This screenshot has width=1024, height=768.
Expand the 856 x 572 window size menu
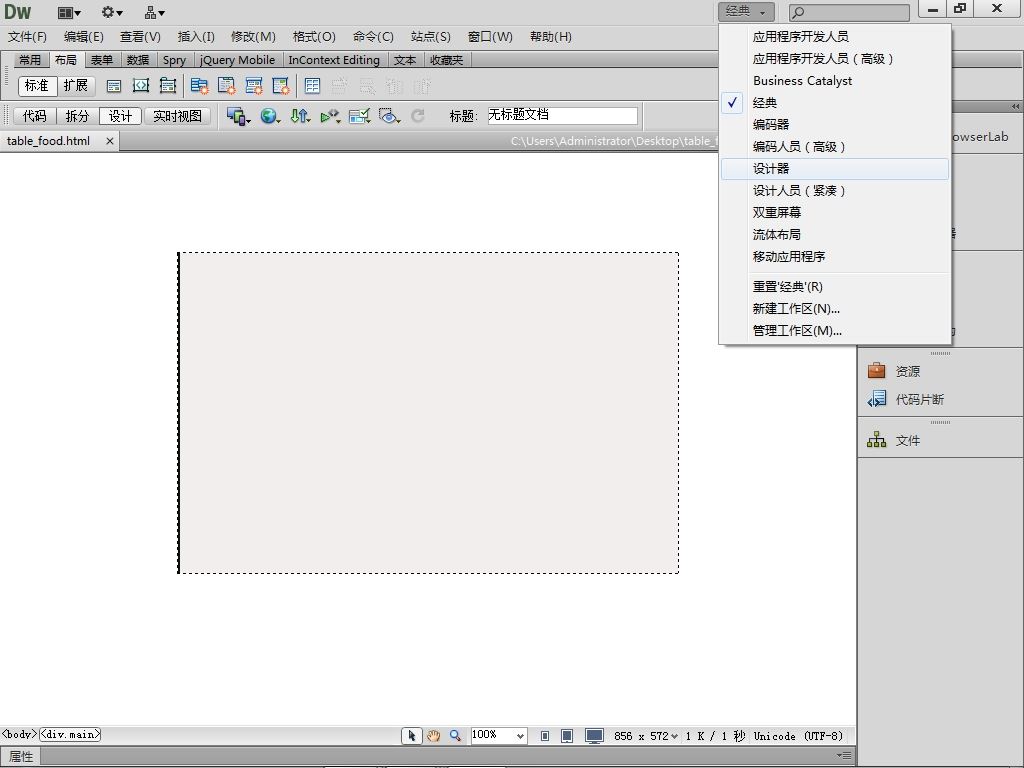(646, 736)
